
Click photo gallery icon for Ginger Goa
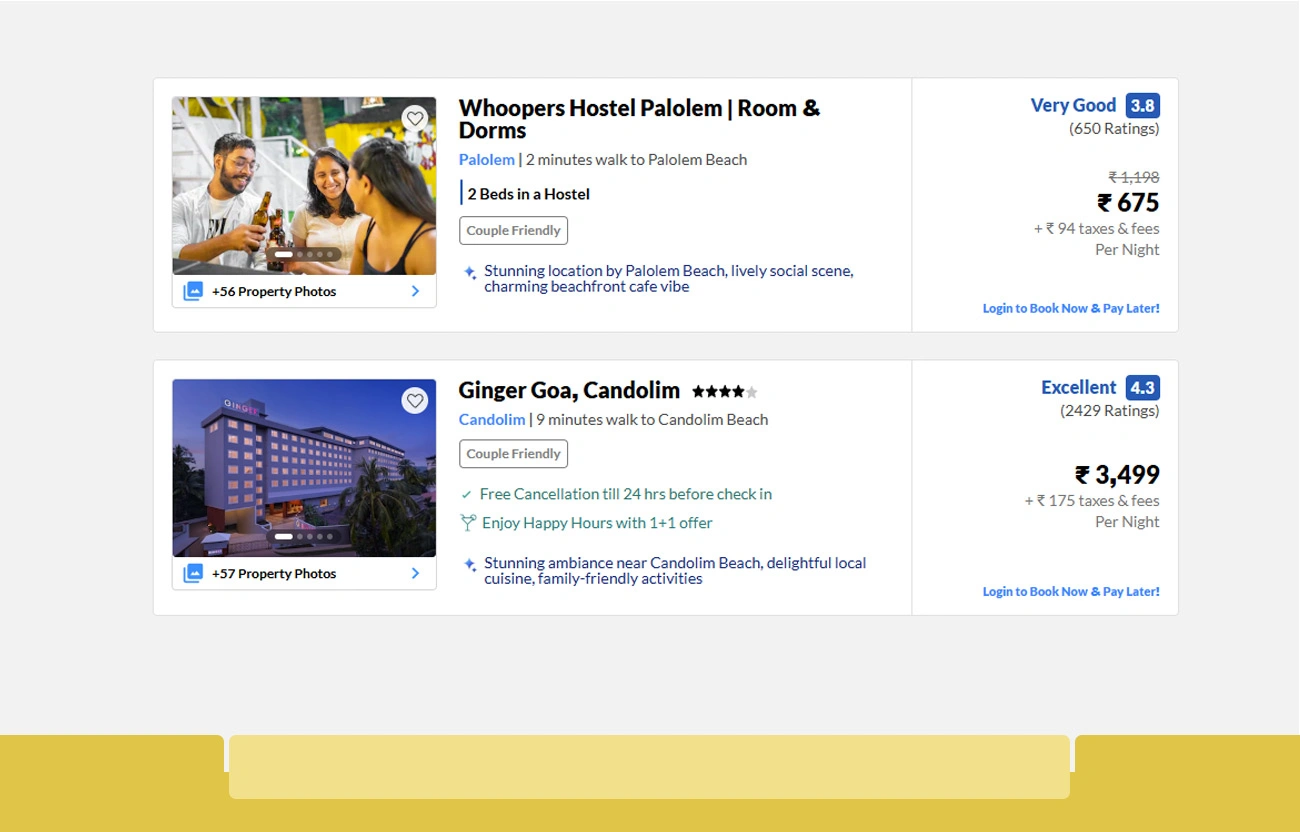point(193,573)
